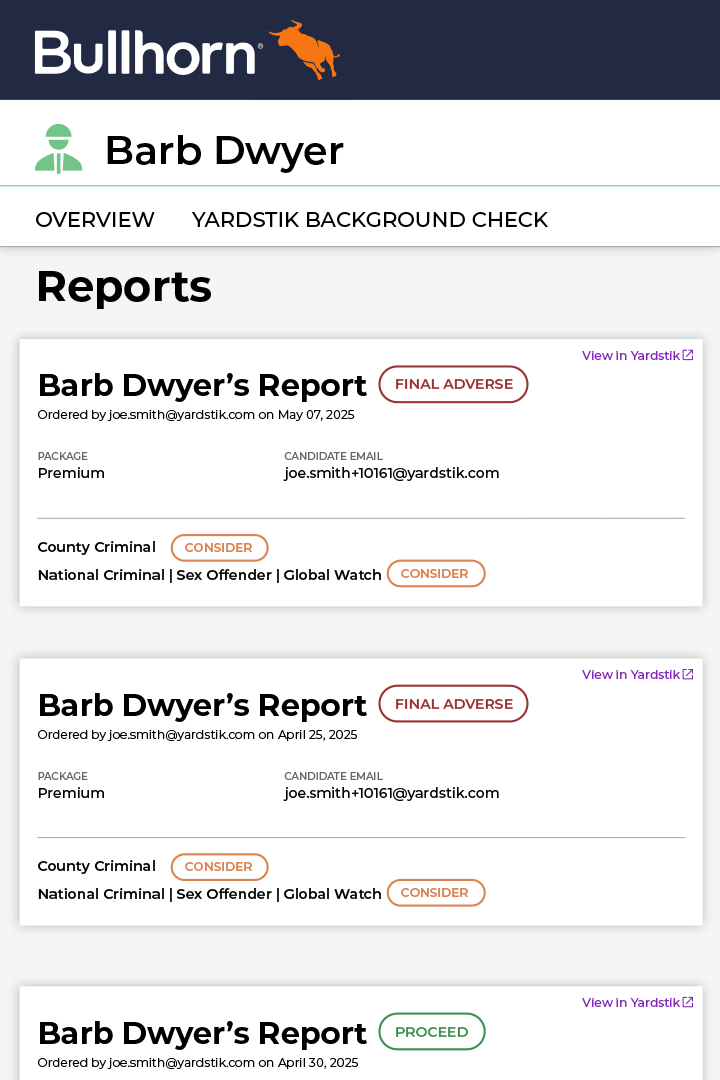
Task: Click County Criminal Consider badge, May 07 report
Action: pos(219,548)
